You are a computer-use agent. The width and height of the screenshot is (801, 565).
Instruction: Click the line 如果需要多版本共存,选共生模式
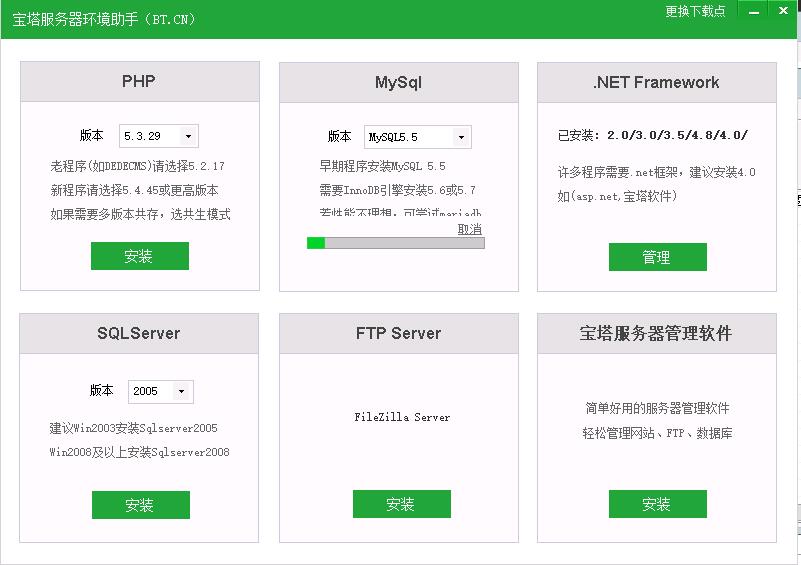[x=140, y=214]
